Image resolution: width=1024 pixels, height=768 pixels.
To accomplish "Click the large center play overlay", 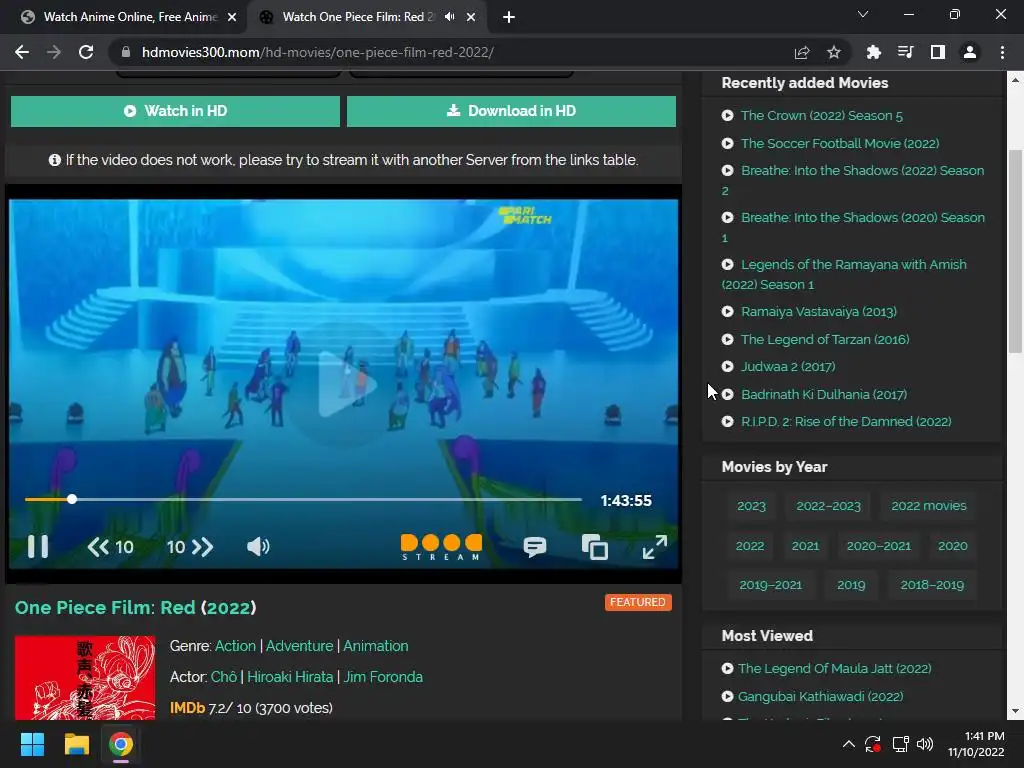I will (344, 383).
